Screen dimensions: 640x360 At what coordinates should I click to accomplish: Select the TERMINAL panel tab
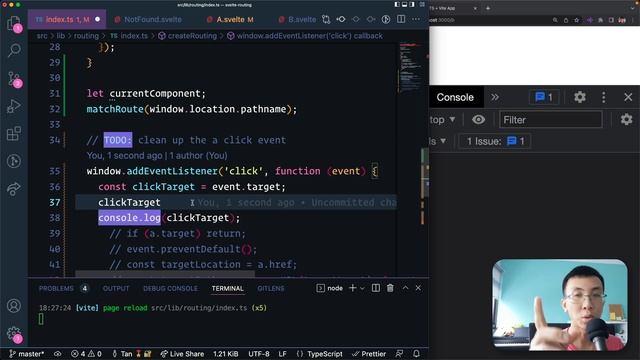pyautogui.click(x=227, y=288)
